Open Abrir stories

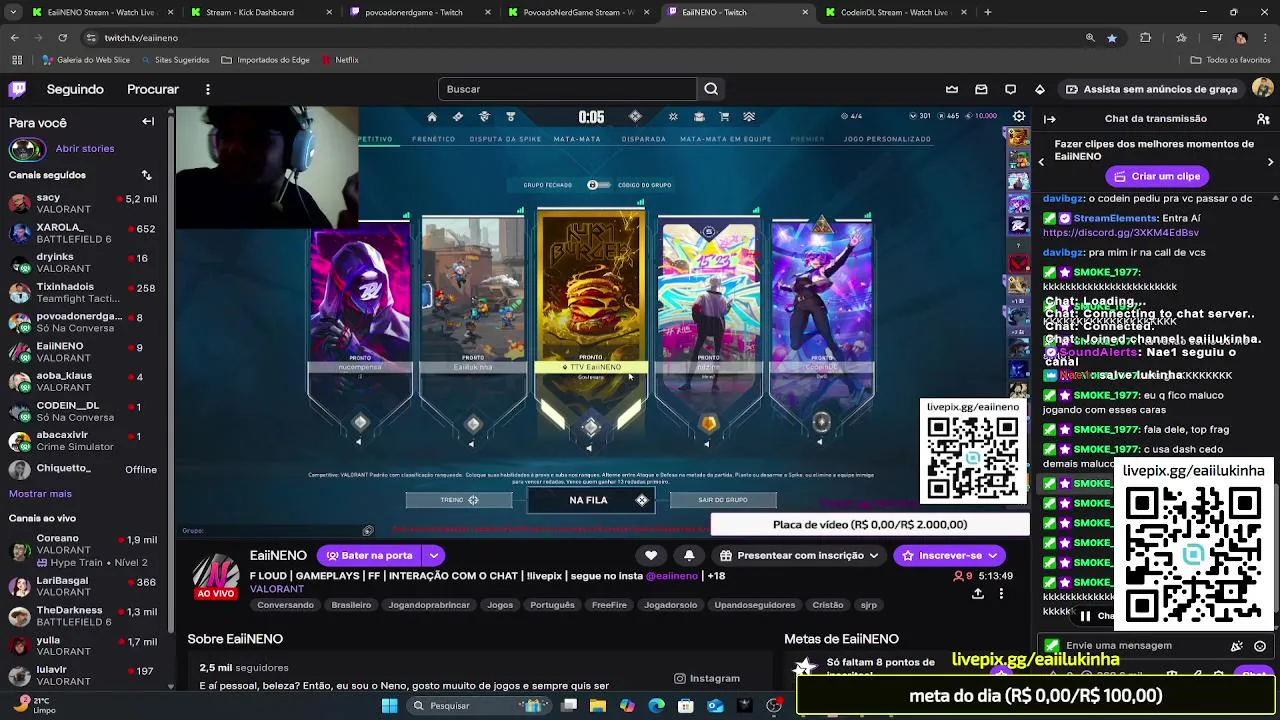tap(85, 149)
